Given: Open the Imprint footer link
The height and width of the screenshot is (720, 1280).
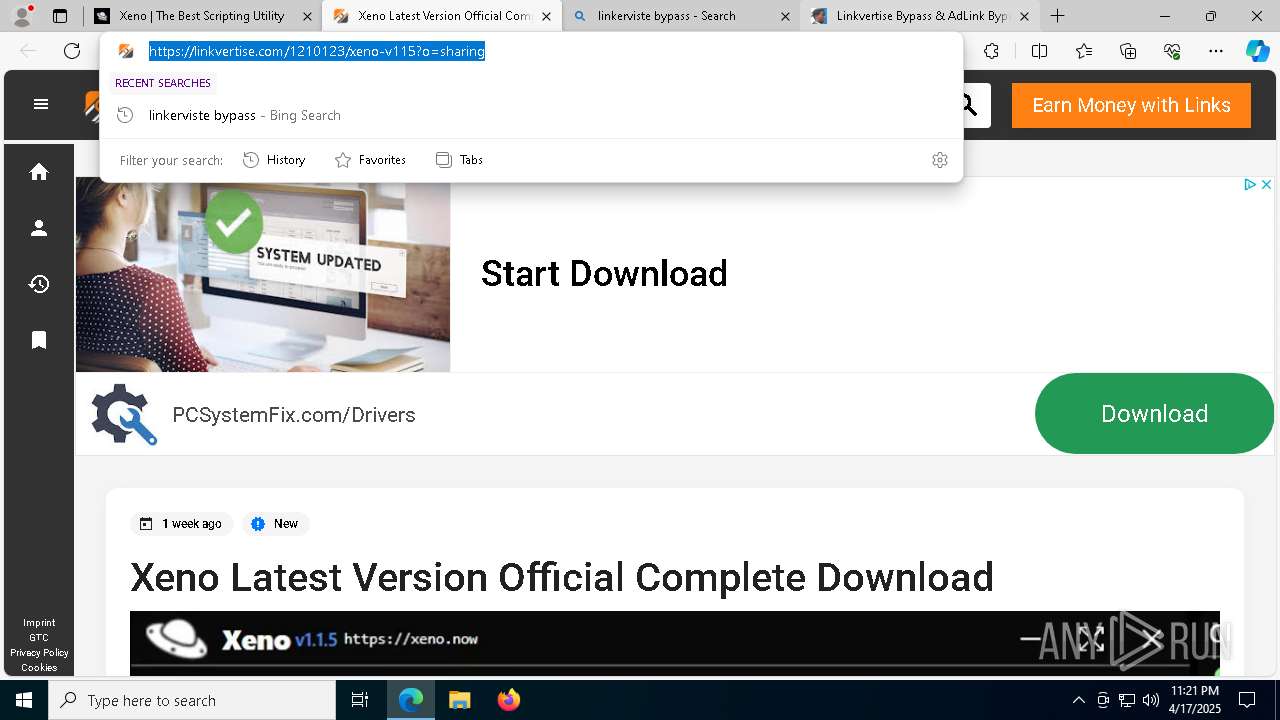Looking at the screenshot, I should pyautogui.click(x=39, y=622).
